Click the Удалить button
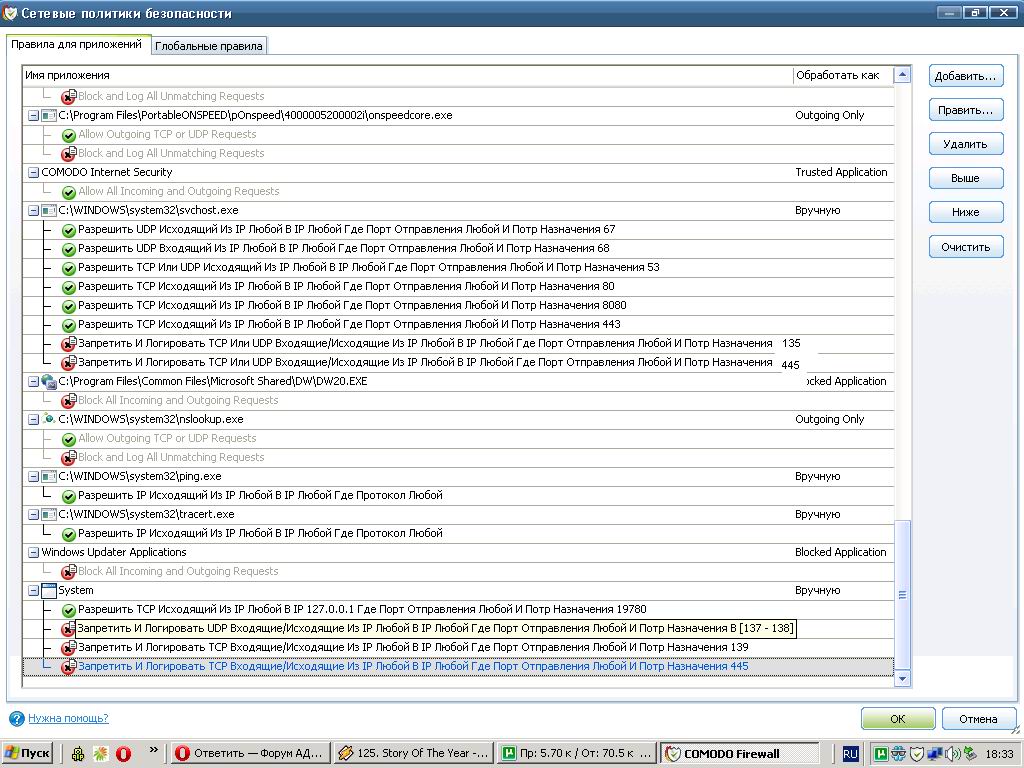The width and height of the screenshot is (1024, 768). [x=965, y=144]
